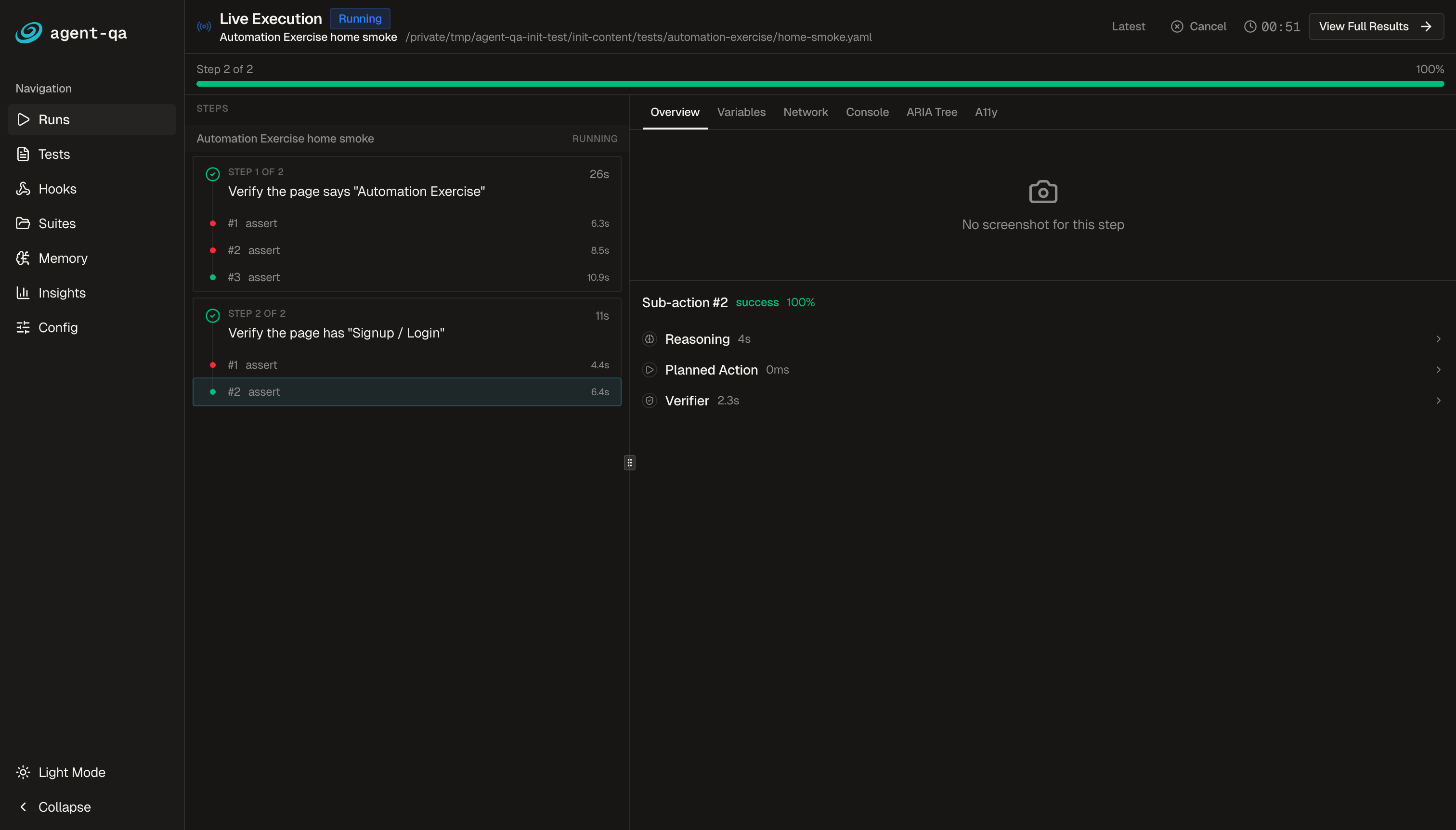Expand the Verifier section chevron
The height and width of the screenshot is (830, 1456).
(1438, 401)
